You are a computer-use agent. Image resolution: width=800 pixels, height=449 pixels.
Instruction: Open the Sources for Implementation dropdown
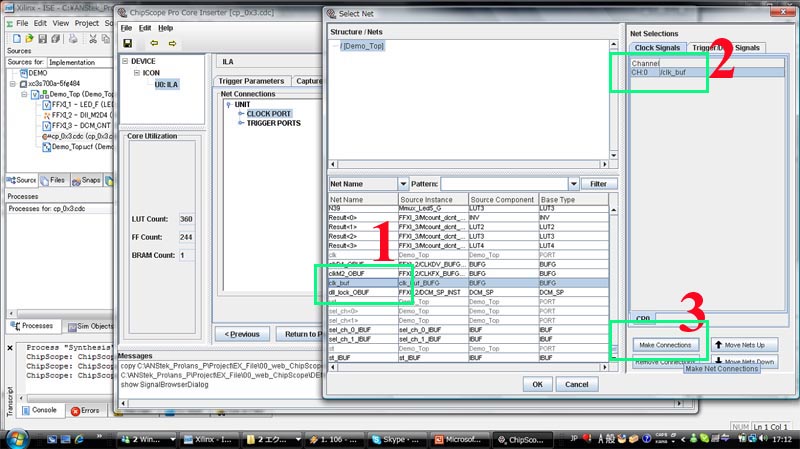tap(80, 62)
